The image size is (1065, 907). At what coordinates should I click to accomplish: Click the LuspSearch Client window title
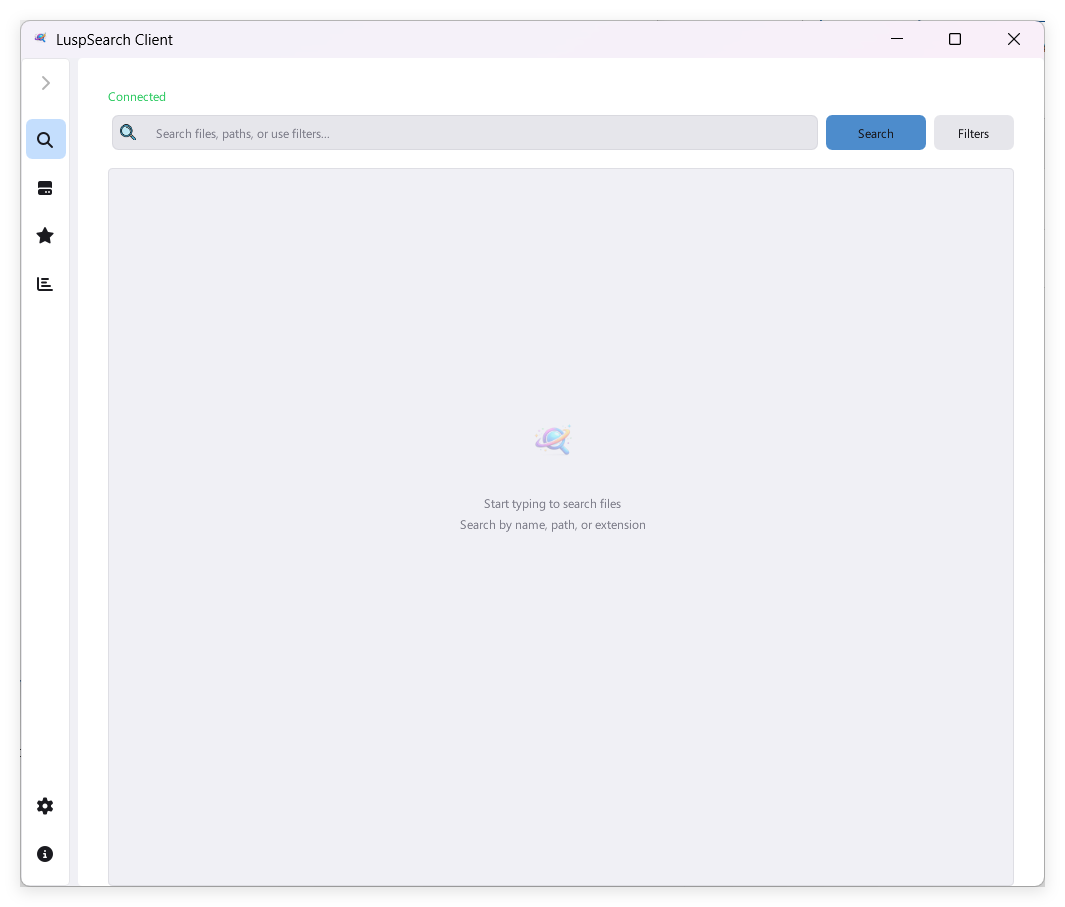click(x=114, y=40)
